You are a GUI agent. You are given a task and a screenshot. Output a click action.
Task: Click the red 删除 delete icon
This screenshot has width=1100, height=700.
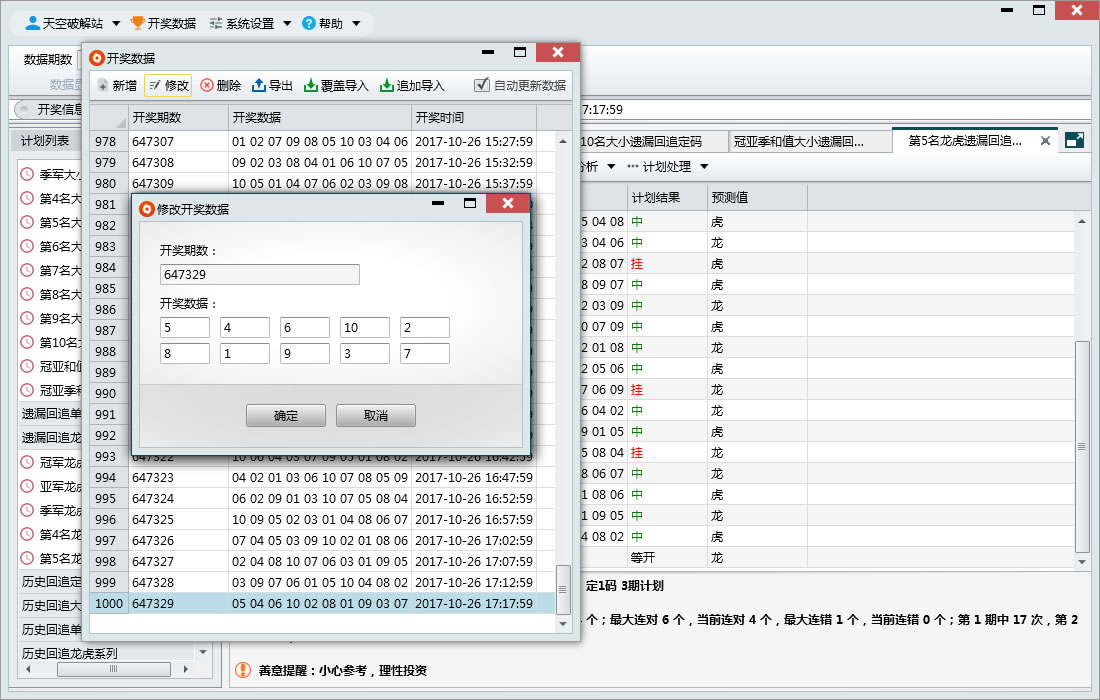[207, 86]
